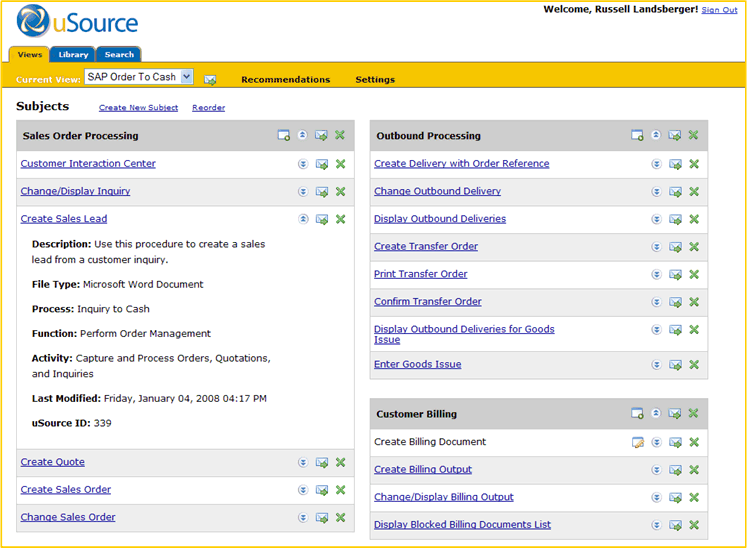Click the send icon in Sales Order Processing header
Image resolution: width=747 pixels, height=548 pixels.
[322, 135]
